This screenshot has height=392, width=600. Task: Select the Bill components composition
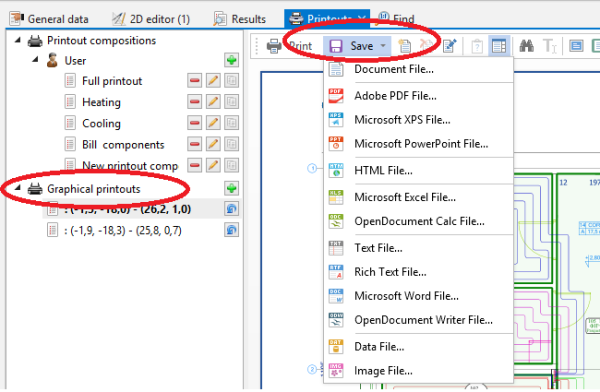(123, 145)
